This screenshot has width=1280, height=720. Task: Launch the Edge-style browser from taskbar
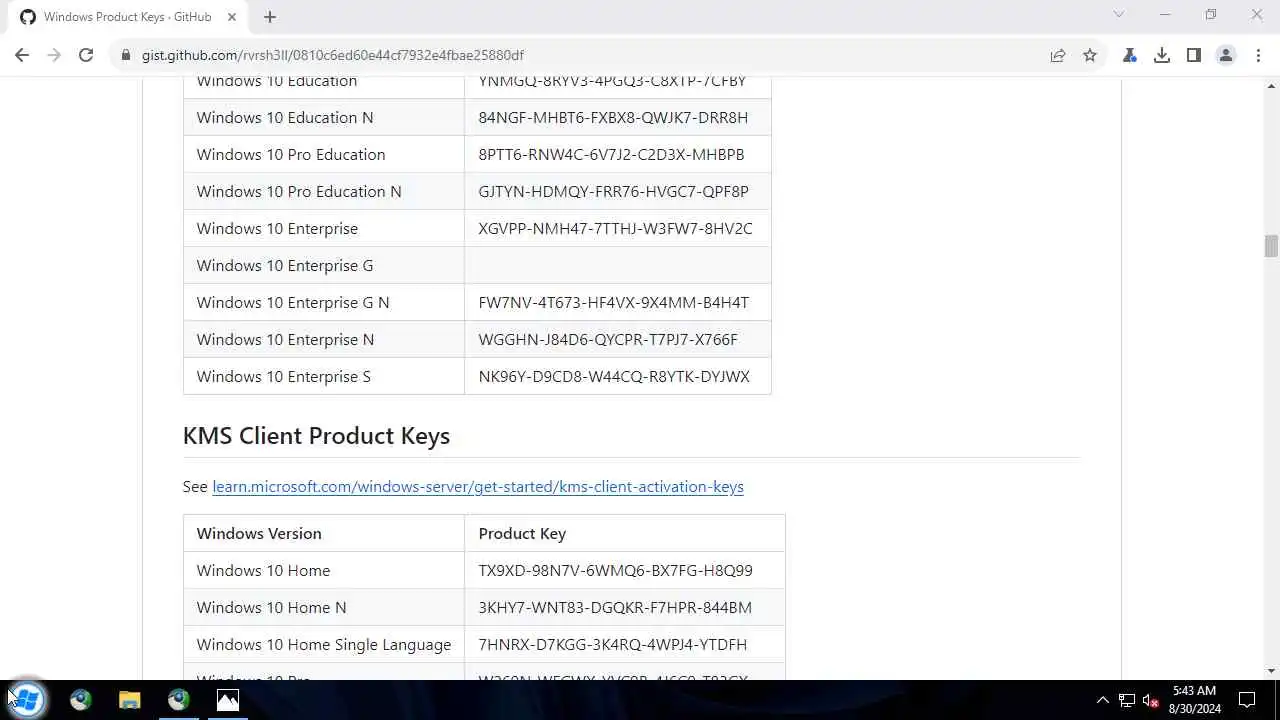pyautogui.click(x=81, y=700)
